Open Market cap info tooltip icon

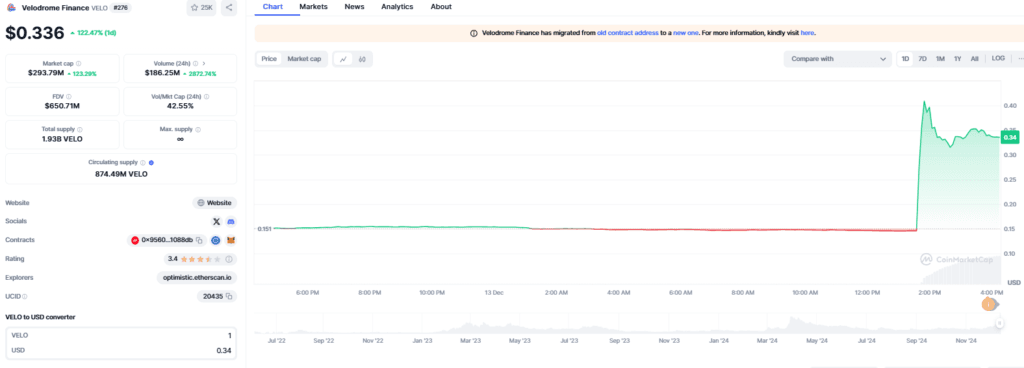click(78, 64)
